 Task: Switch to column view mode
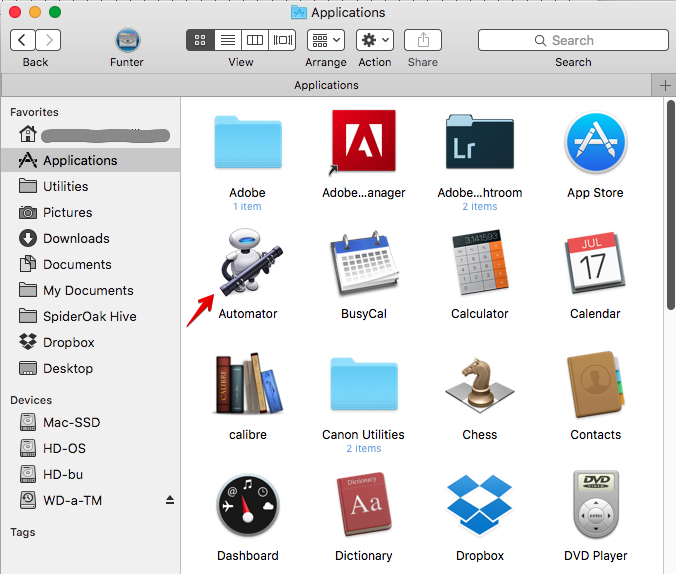click(x=255, y=40)
